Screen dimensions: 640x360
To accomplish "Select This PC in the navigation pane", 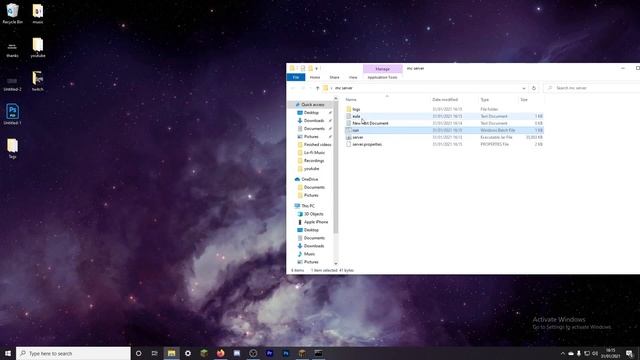I will 308,206.
